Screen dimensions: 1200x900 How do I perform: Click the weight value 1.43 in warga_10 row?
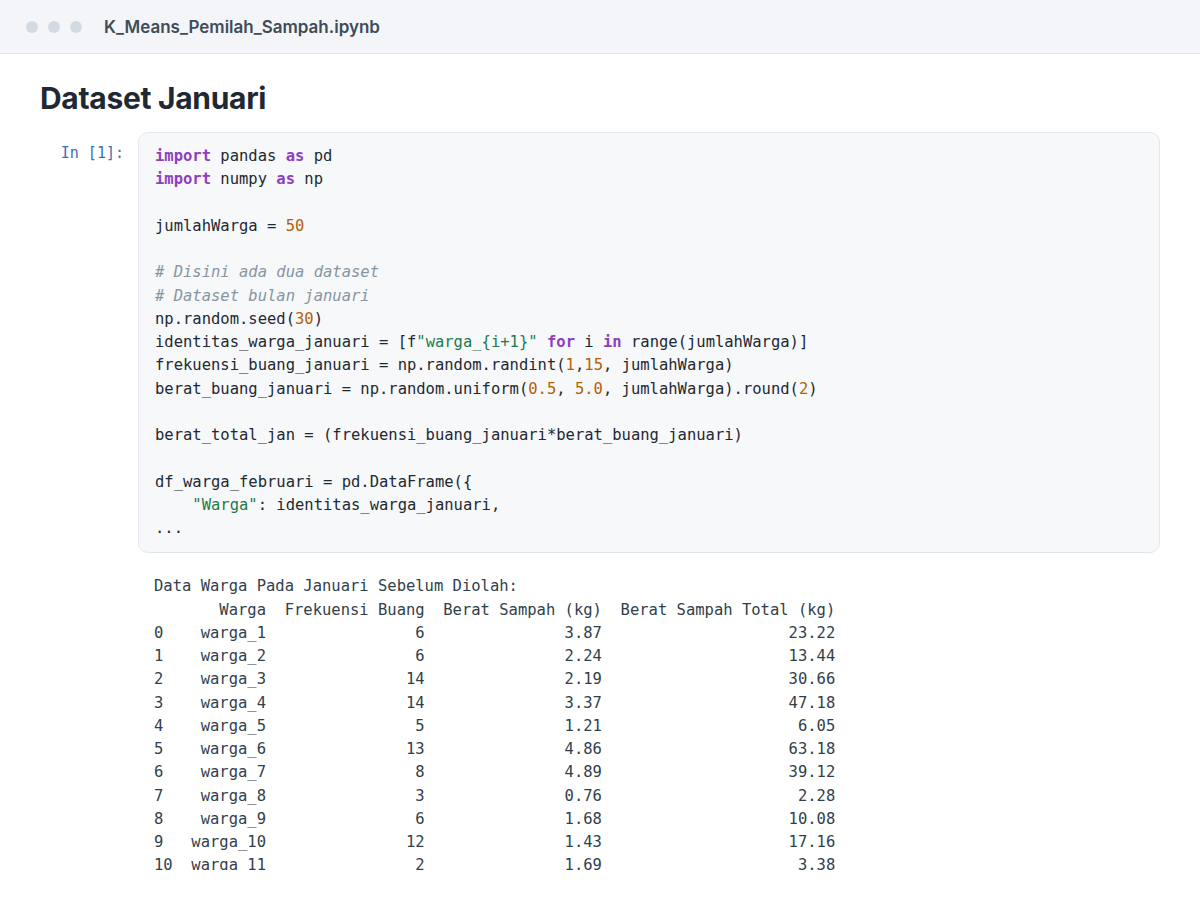coord(583,842)
